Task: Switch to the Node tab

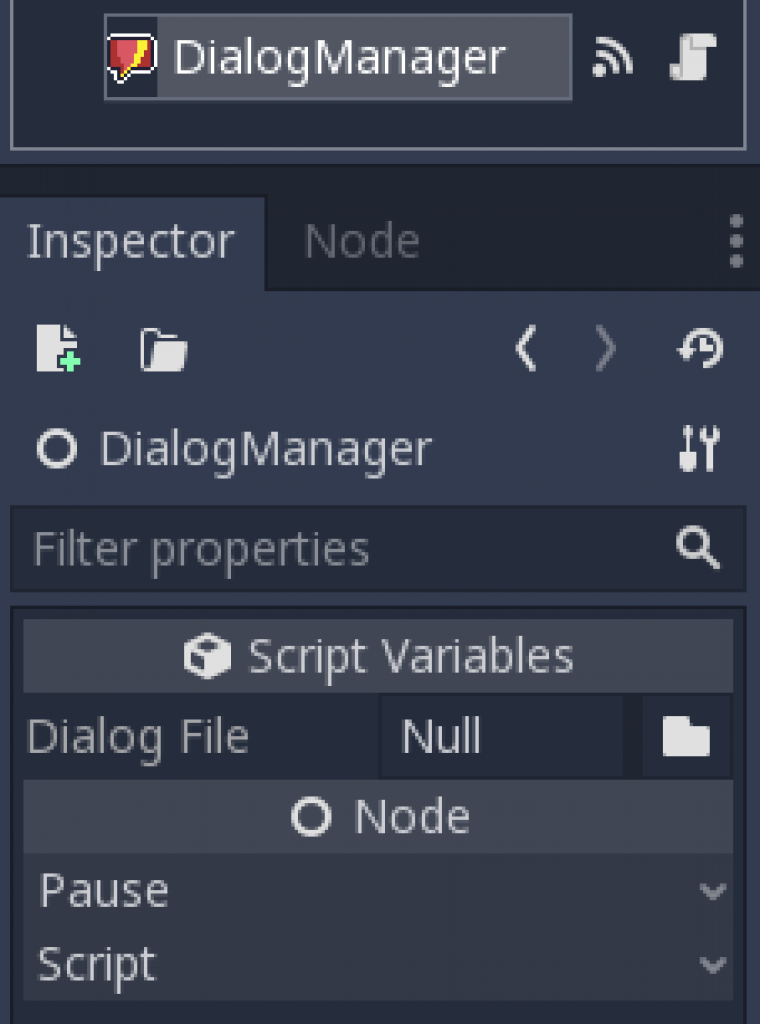Action: click(x=362, y=242)
